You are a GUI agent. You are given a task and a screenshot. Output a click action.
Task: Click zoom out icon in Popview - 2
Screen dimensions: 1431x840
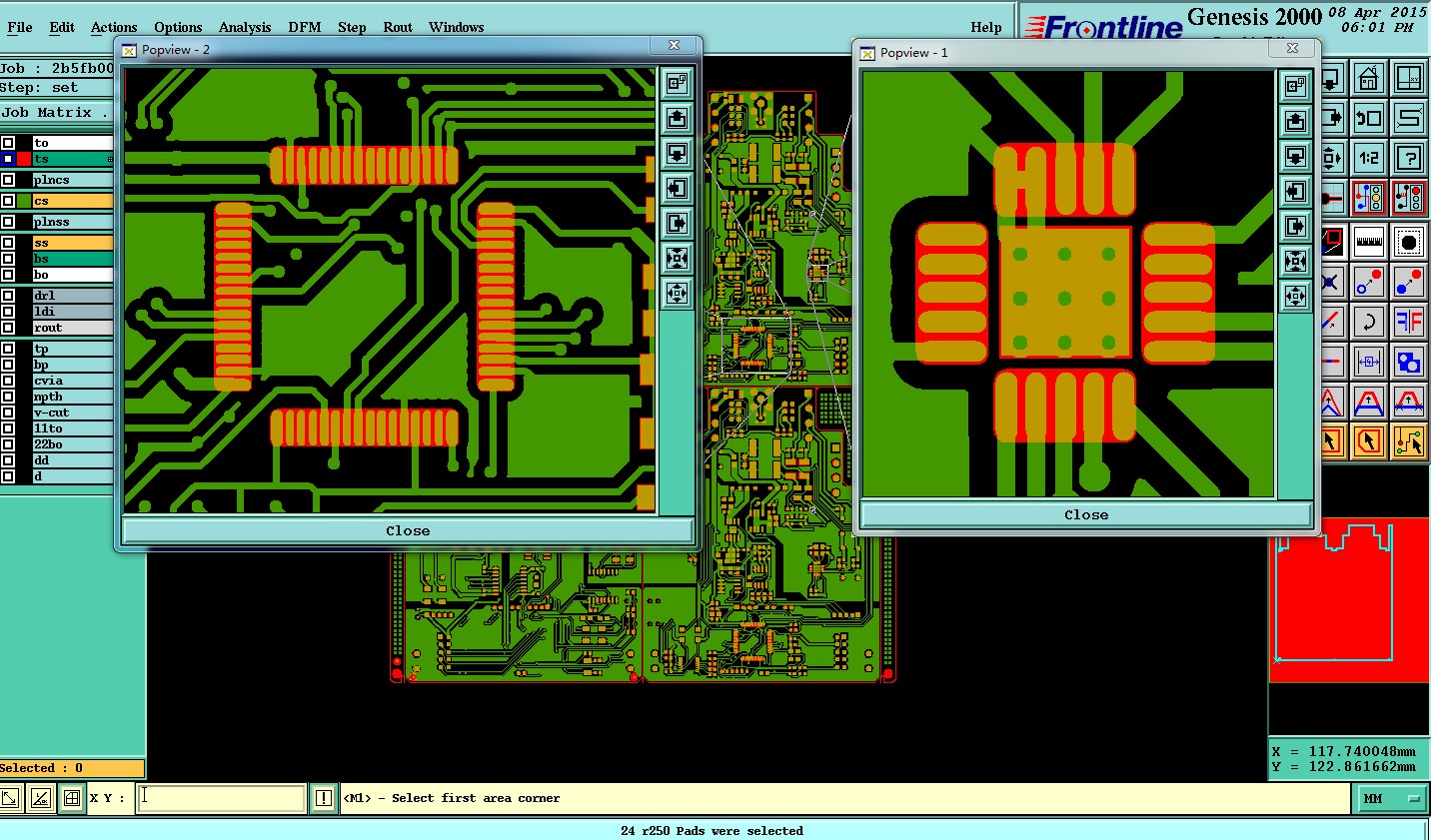pyautogui.click(x=677, y=294)
